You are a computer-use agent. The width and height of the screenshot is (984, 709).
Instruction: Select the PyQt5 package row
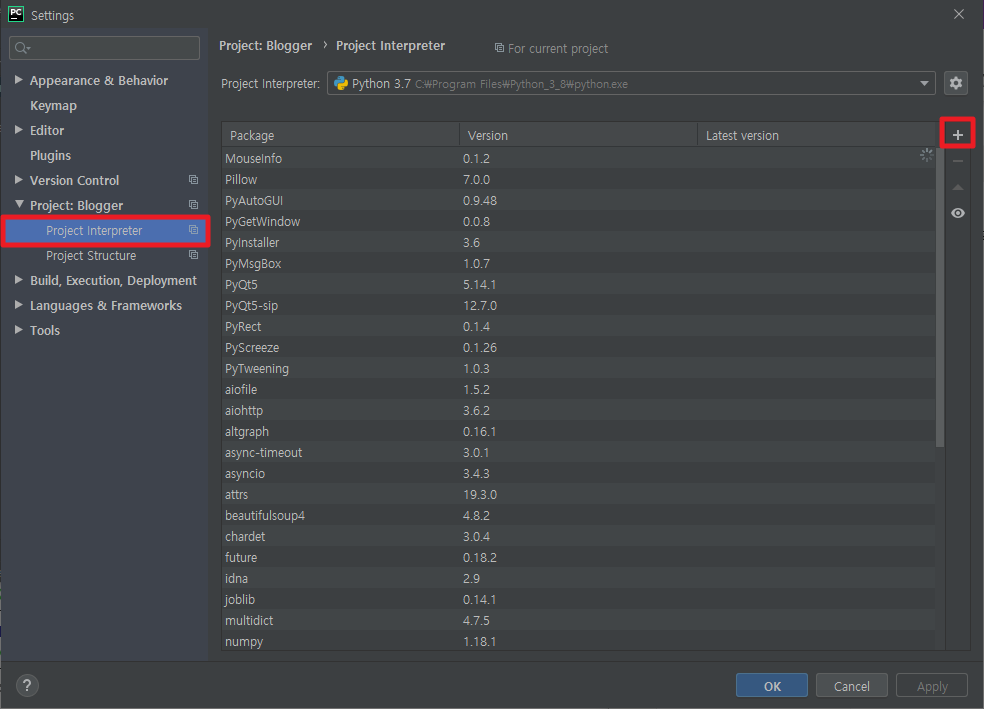click(x=579, y=285)
